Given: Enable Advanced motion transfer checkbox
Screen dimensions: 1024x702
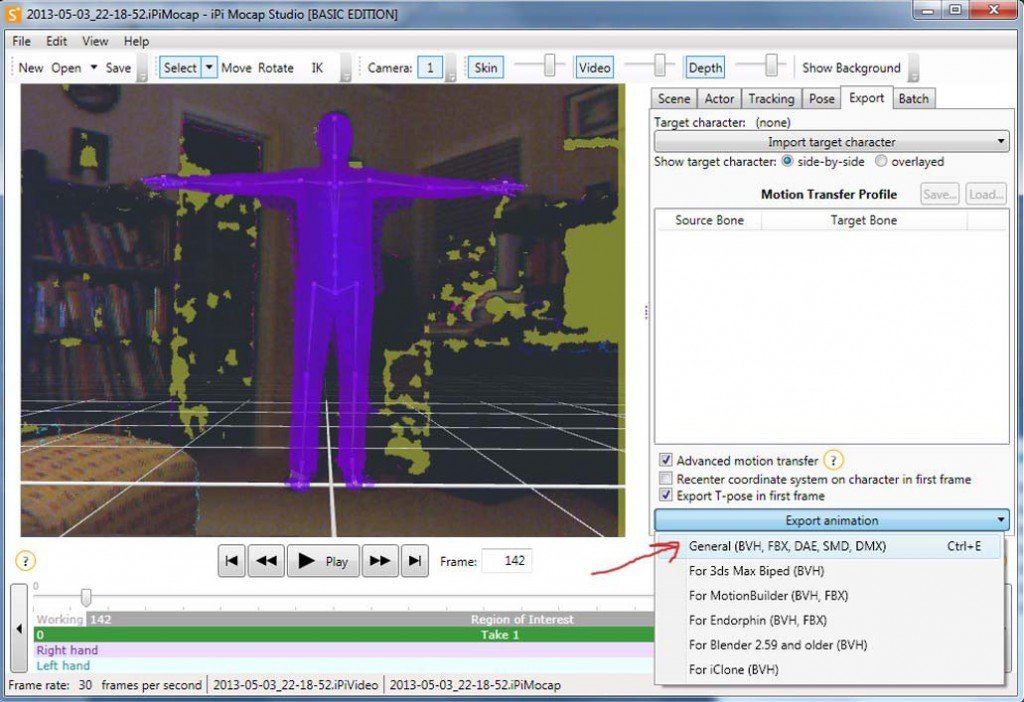Looking at the screenshot, I should pos(665,460).
